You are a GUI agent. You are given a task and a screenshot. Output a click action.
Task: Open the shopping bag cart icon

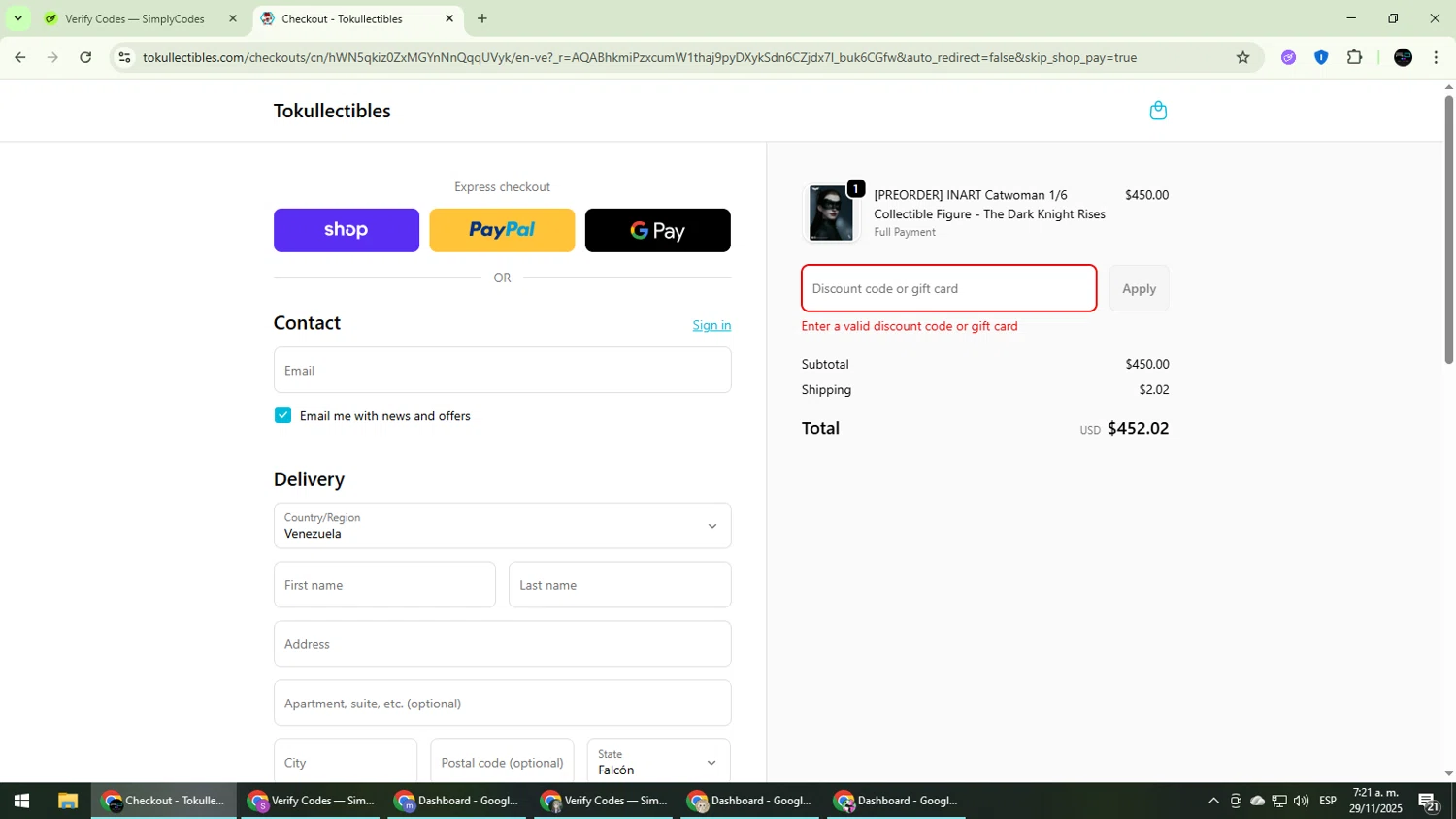click(x=1158, y=111)
